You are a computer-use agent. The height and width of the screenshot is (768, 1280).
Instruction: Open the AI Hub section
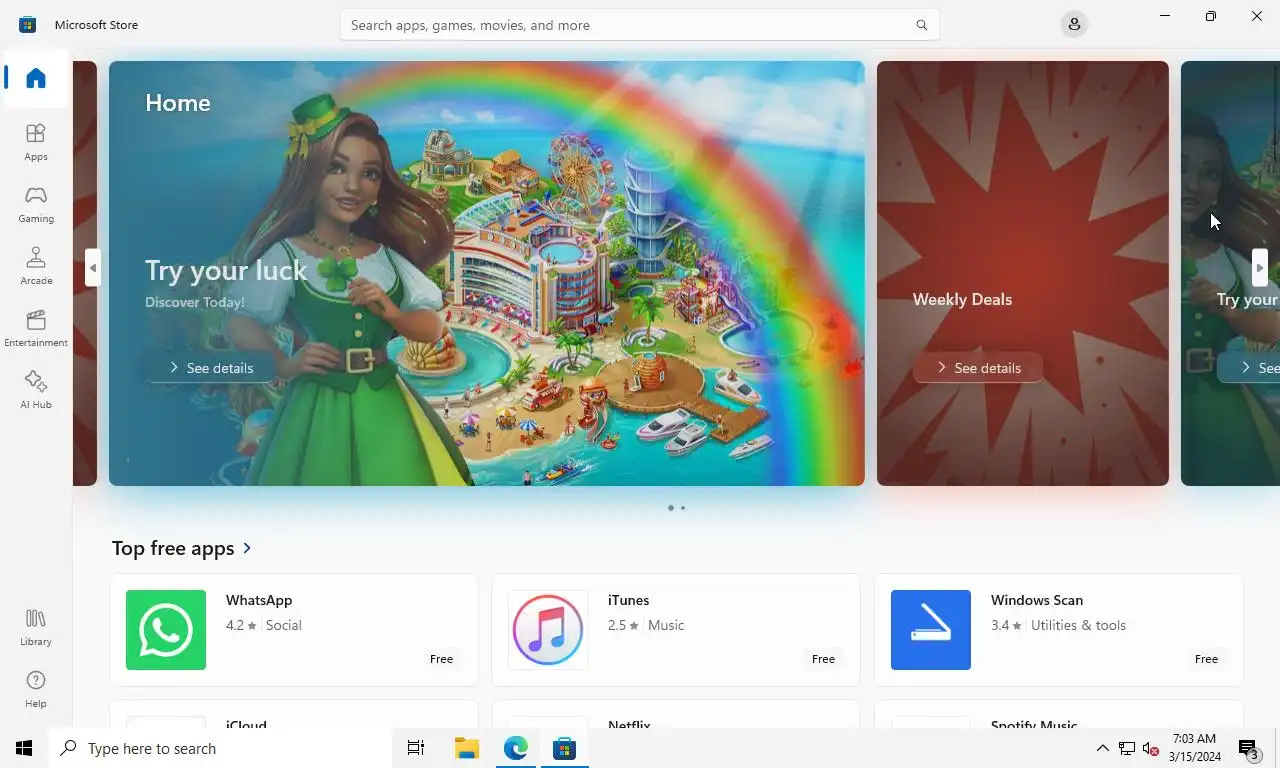[36, 390]
